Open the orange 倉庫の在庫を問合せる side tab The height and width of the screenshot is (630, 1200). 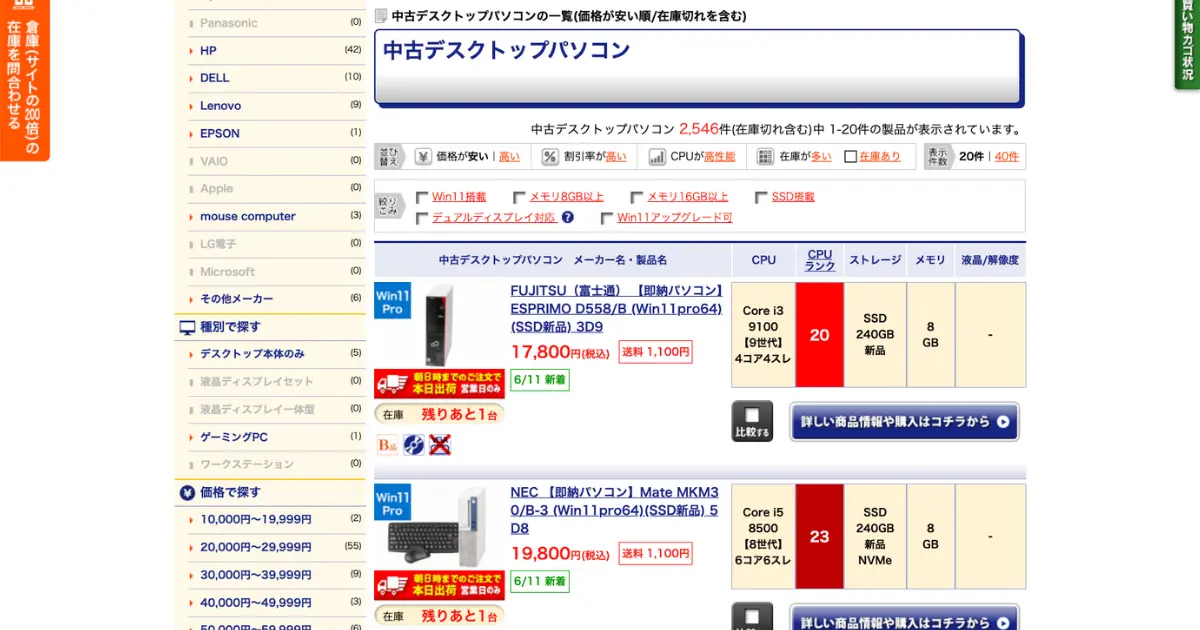coord(24,80)
